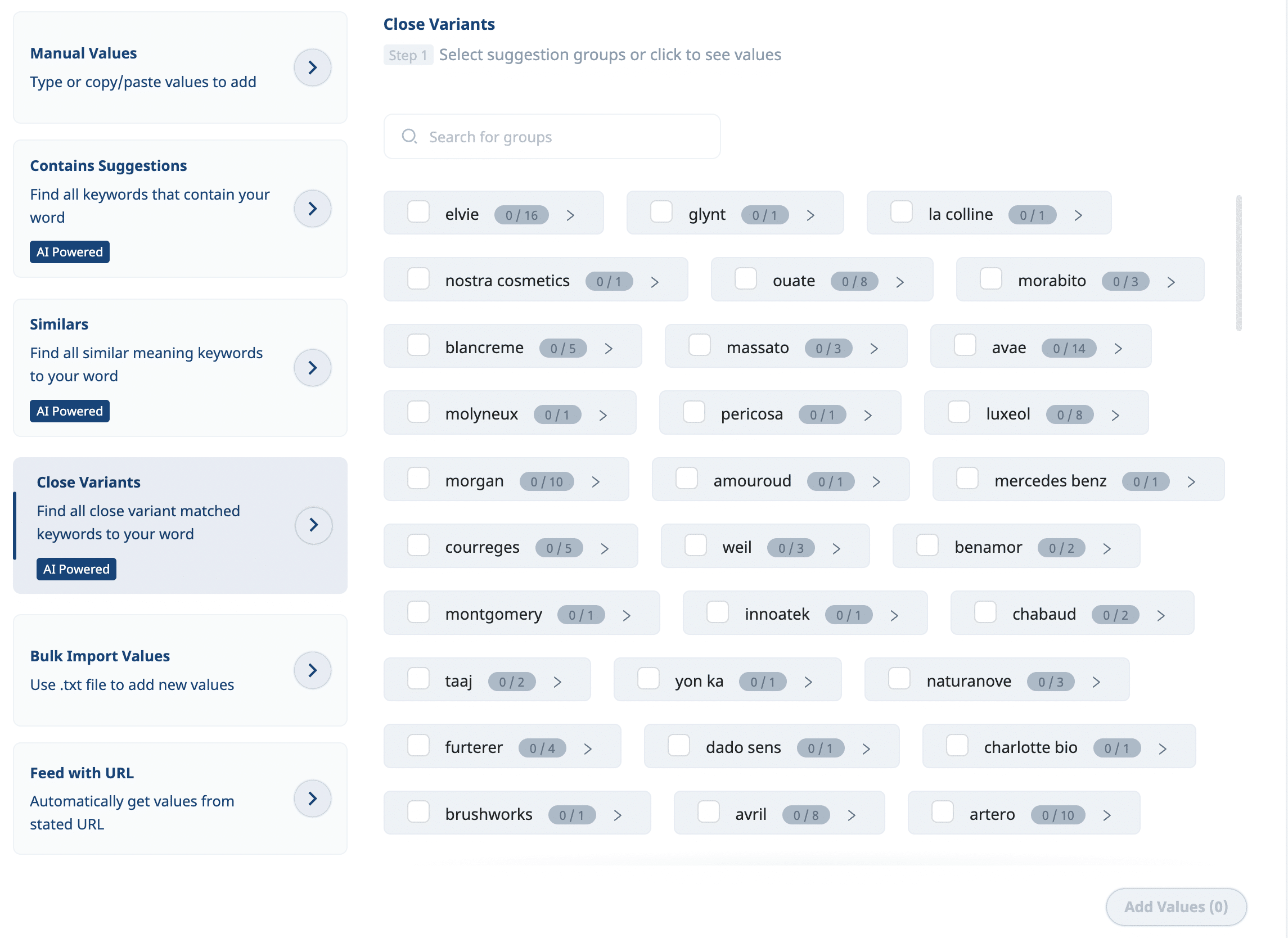Open Manual Values arrow button
Image resolution: width=1288 pixels, height=938 pixels.
312,67
